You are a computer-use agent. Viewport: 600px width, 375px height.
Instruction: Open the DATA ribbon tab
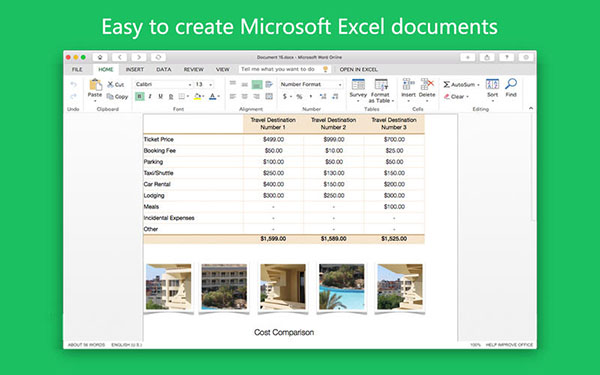point(163,70)
